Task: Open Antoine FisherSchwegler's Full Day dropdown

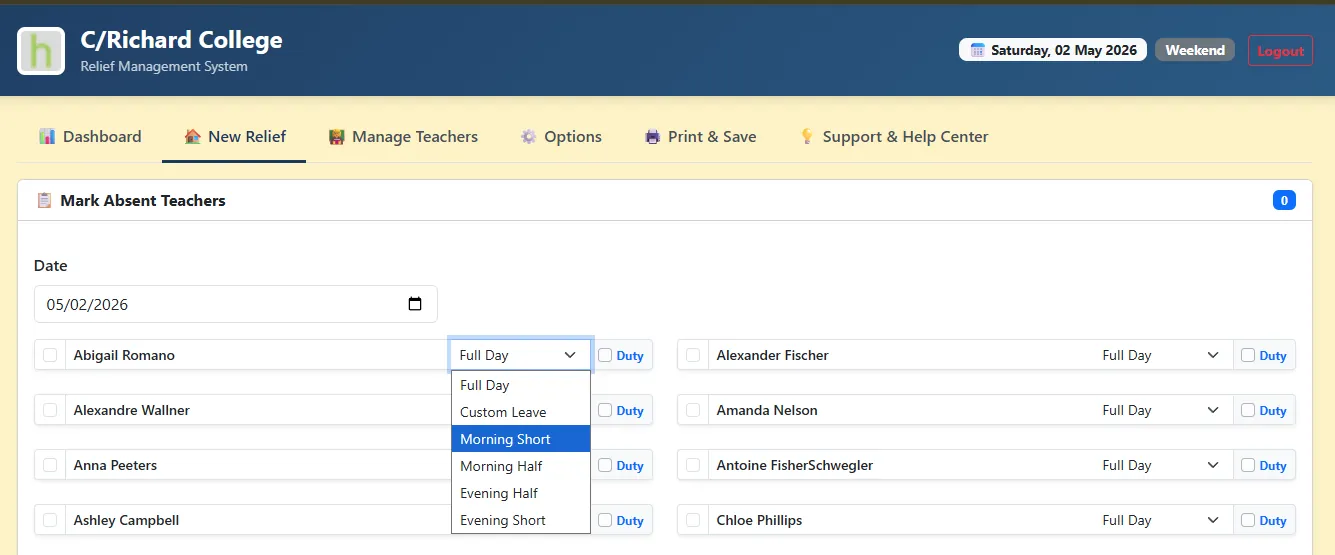Action: tap(1163, 465)
